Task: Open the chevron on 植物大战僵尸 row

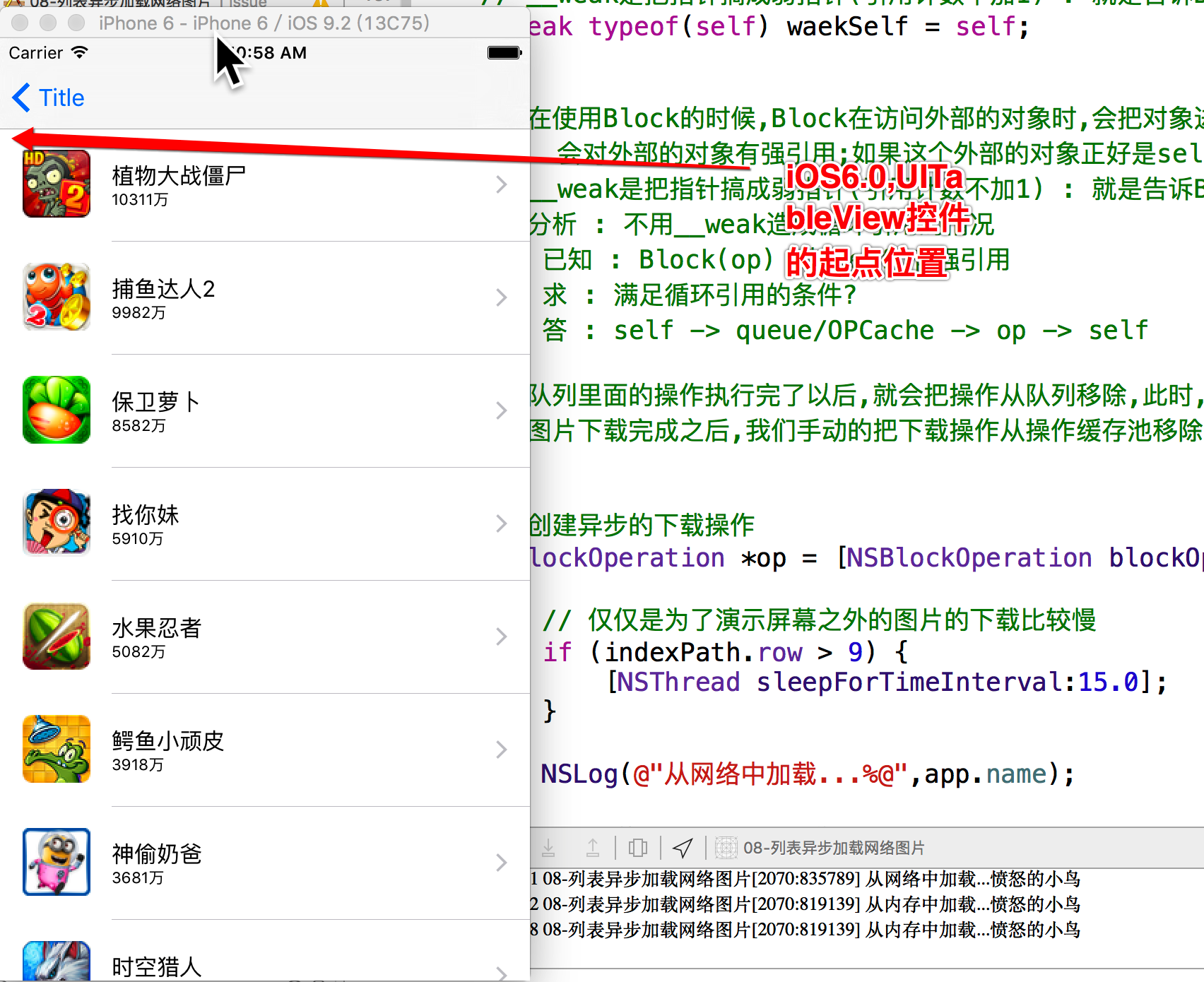Action: [x=502, y=184]
